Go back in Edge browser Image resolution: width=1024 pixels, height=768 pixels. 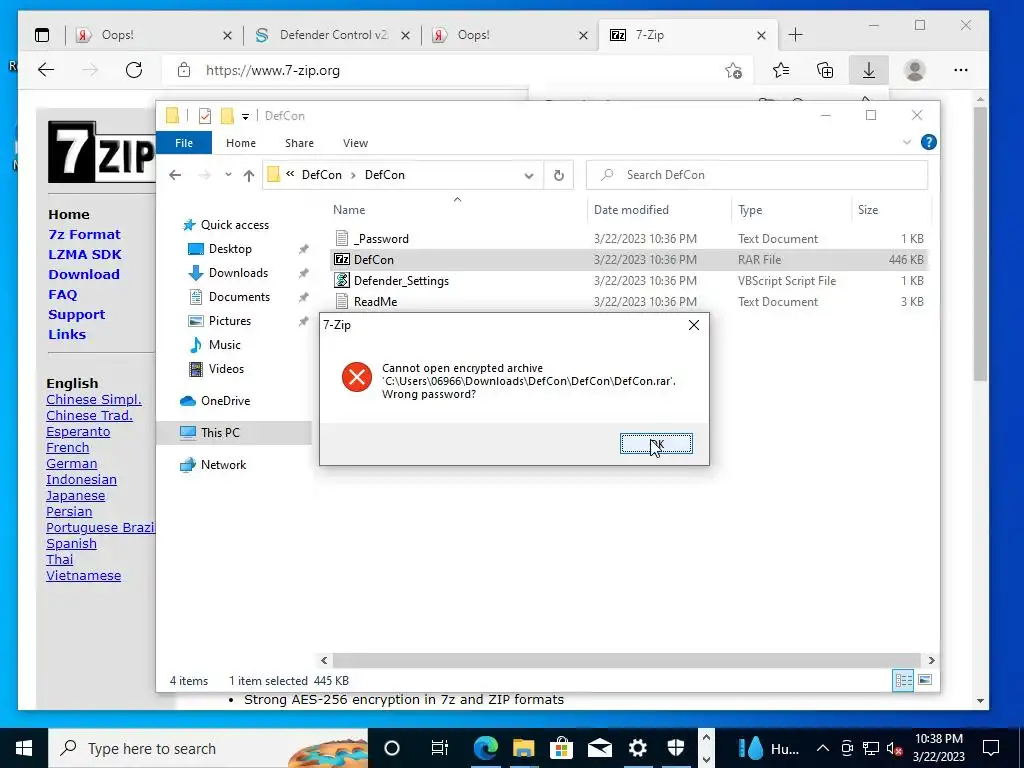46,70
